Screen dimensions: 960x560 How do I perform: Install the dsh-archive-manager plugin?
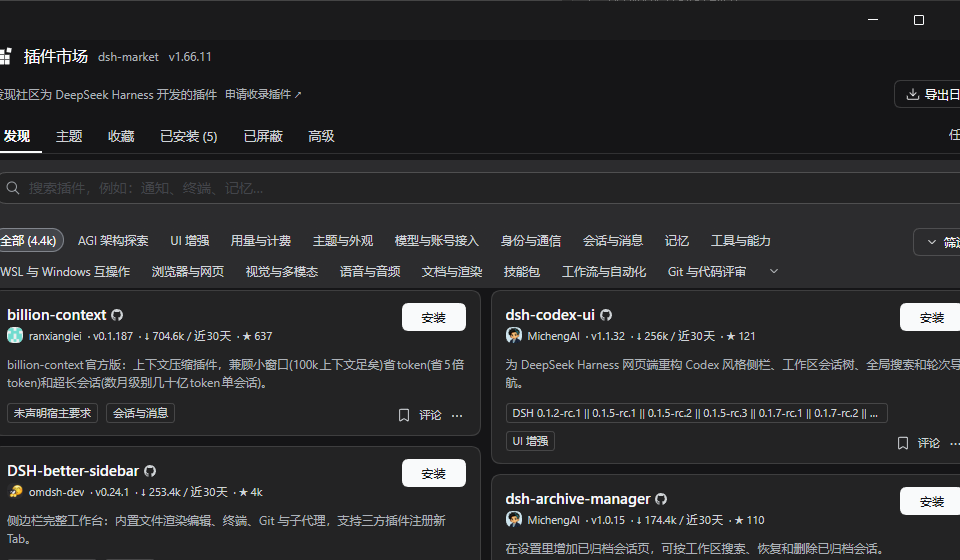pos(930,501)
